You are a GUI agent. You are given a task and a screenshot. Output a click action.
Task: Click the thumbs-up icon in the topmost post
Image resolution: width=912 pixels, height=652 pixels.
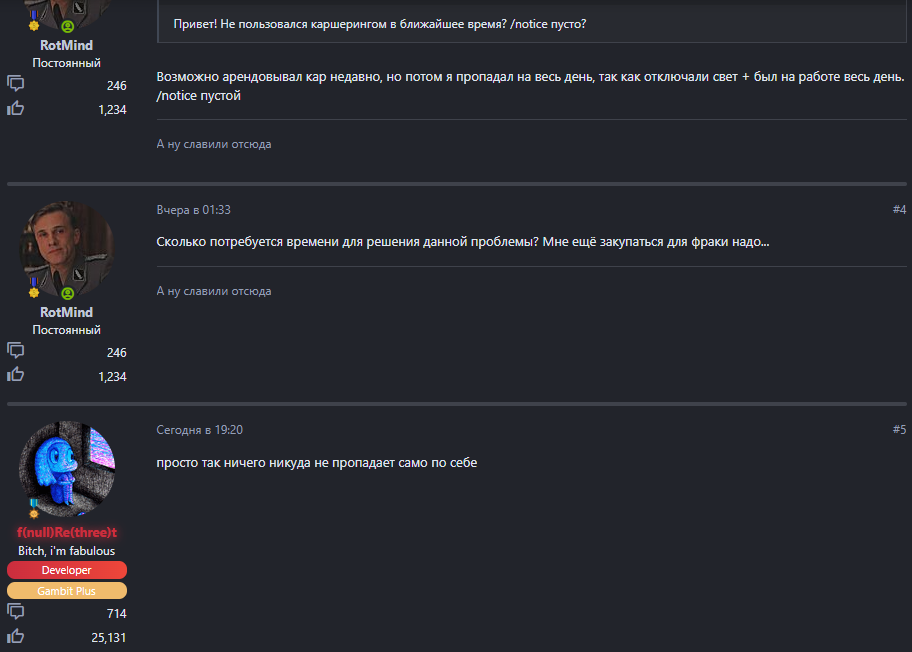click(16, 108)
